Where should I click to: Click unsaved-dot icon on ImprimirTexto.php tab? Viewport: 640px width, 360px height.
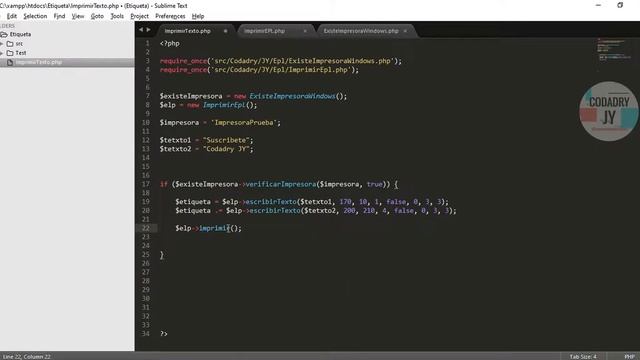[225, 31]
